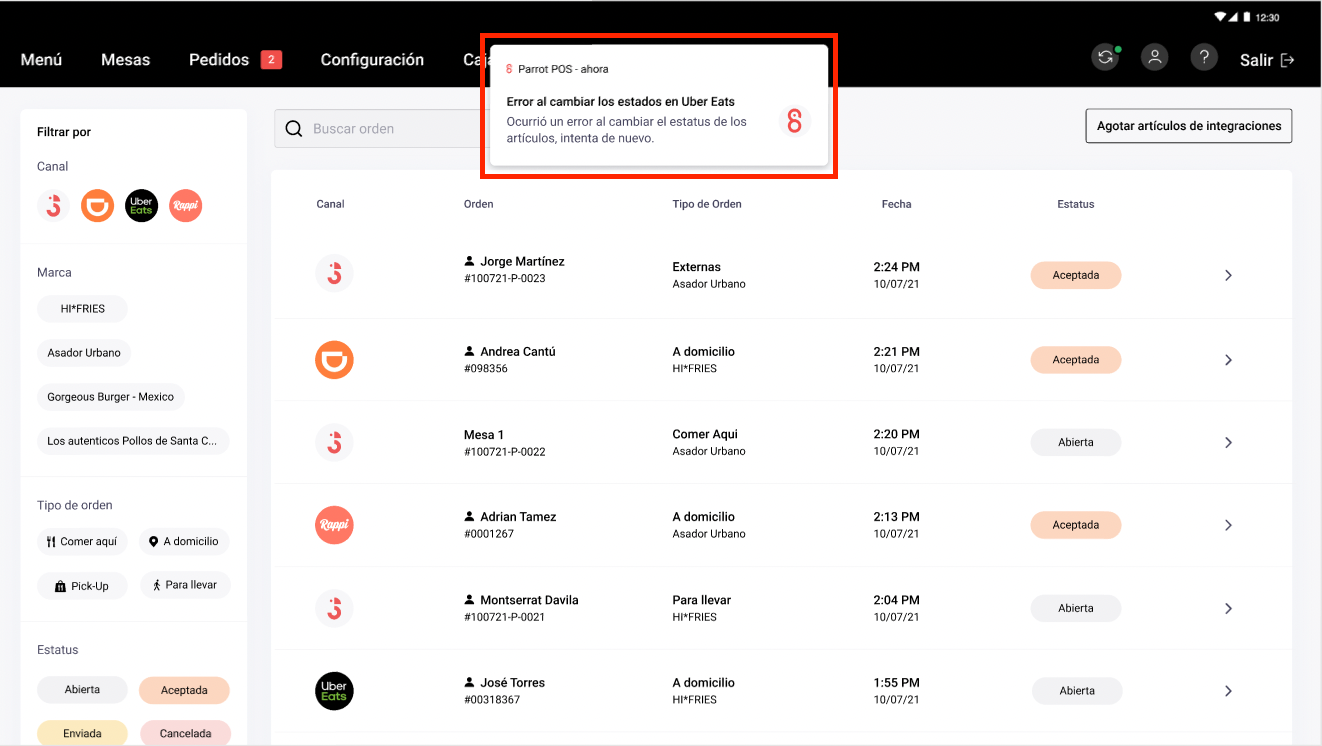This screenshot has height=746, width=1322.
Task: Click the 2:24 PM order time
Action: [x=897, y=267]
